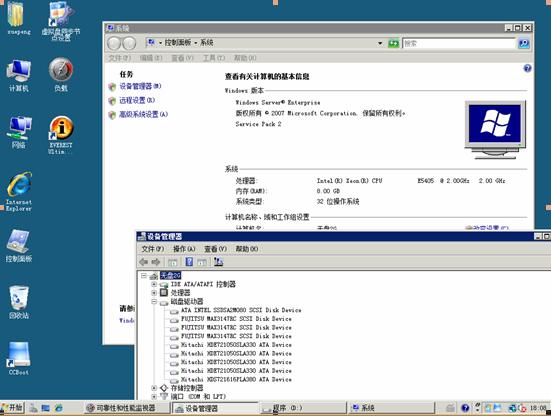Open the address bar dropdown in 系统 window
Screen dimensions: 551x416
point(380,43)
